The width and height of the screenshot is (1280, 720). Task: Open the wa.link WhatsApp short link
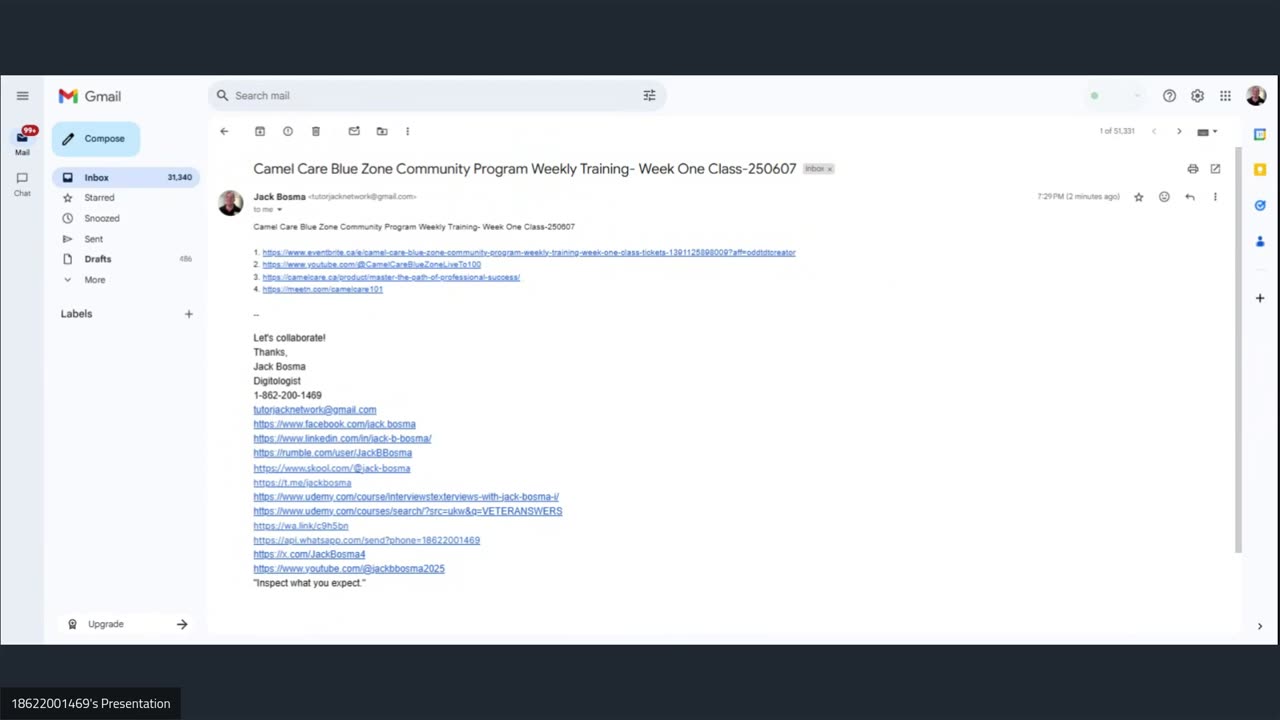click(x=301, y=526)
